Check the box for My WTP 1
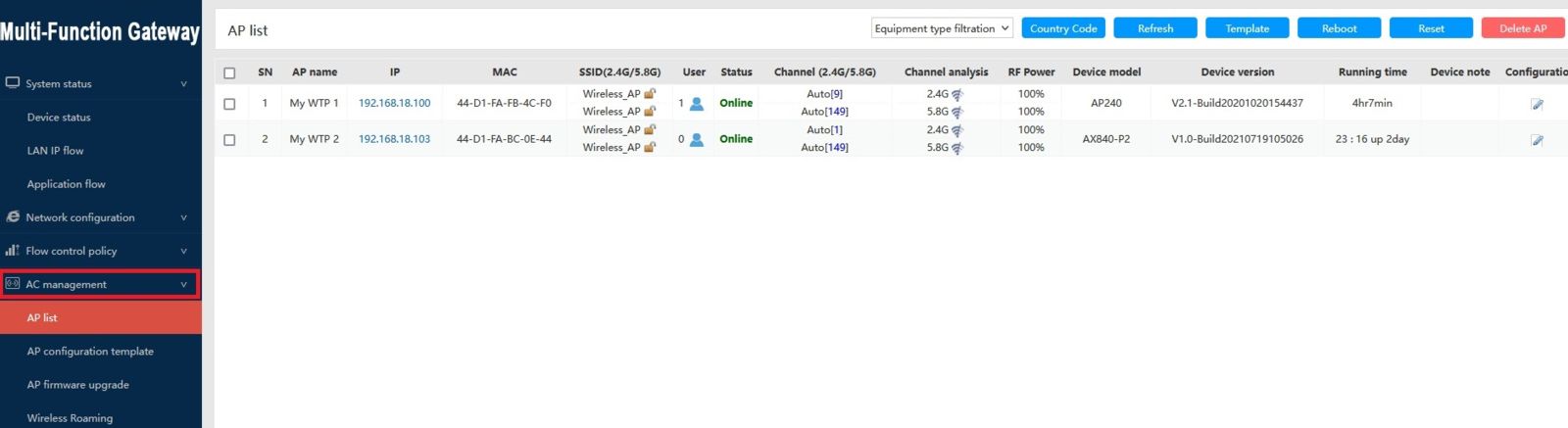 coord(229,104)
